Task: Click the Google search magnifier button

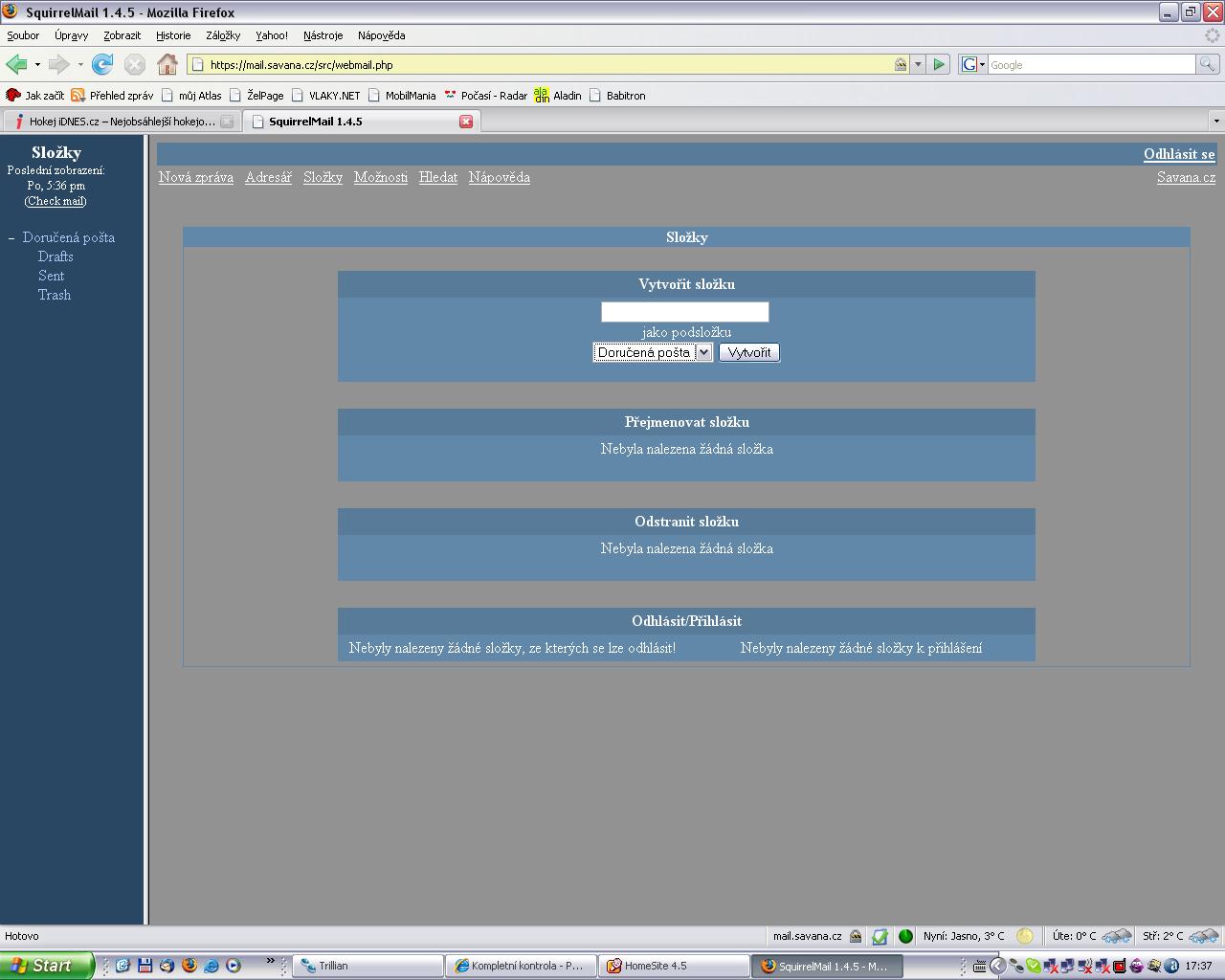Action: point(1208,64)
